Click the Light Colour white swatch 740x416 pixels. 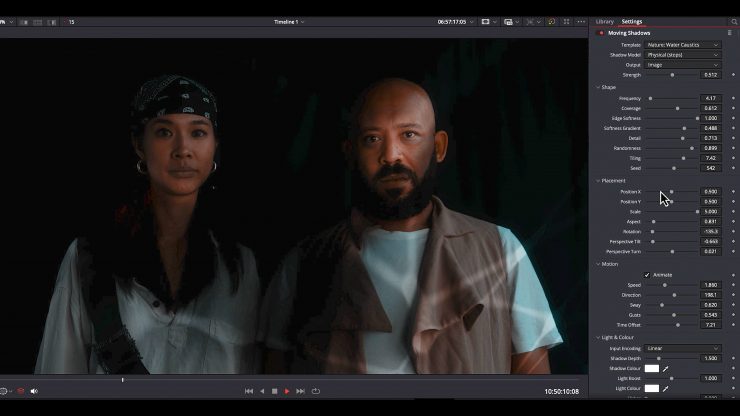click(x=652, y=388)
